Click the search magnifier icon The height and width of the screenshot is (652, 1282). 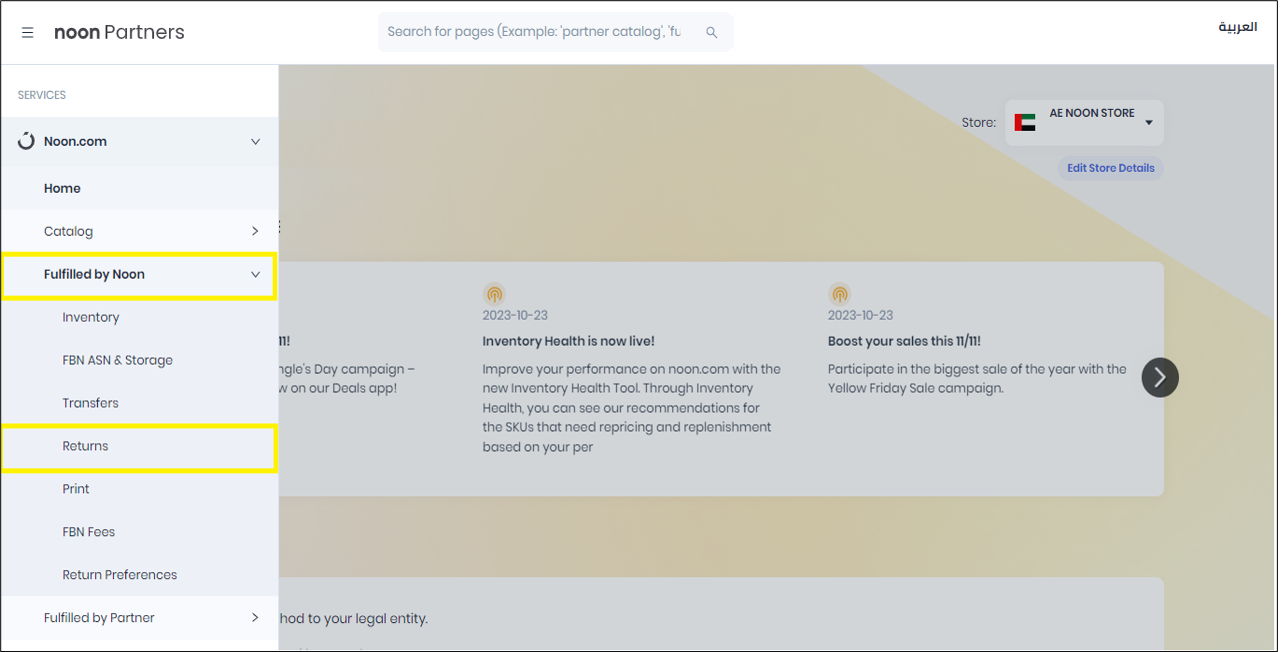[x=712, y=33]
